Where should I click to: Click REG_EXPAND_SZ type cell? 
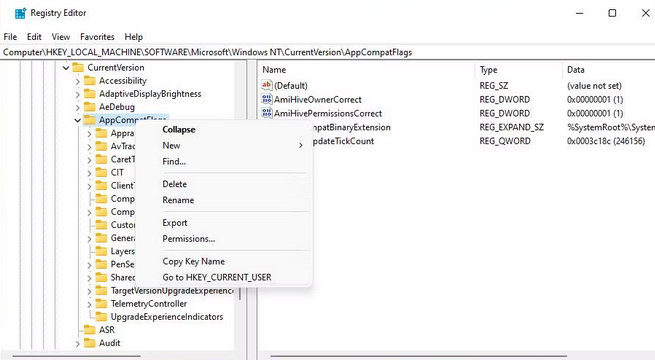[x=511, y=127]
